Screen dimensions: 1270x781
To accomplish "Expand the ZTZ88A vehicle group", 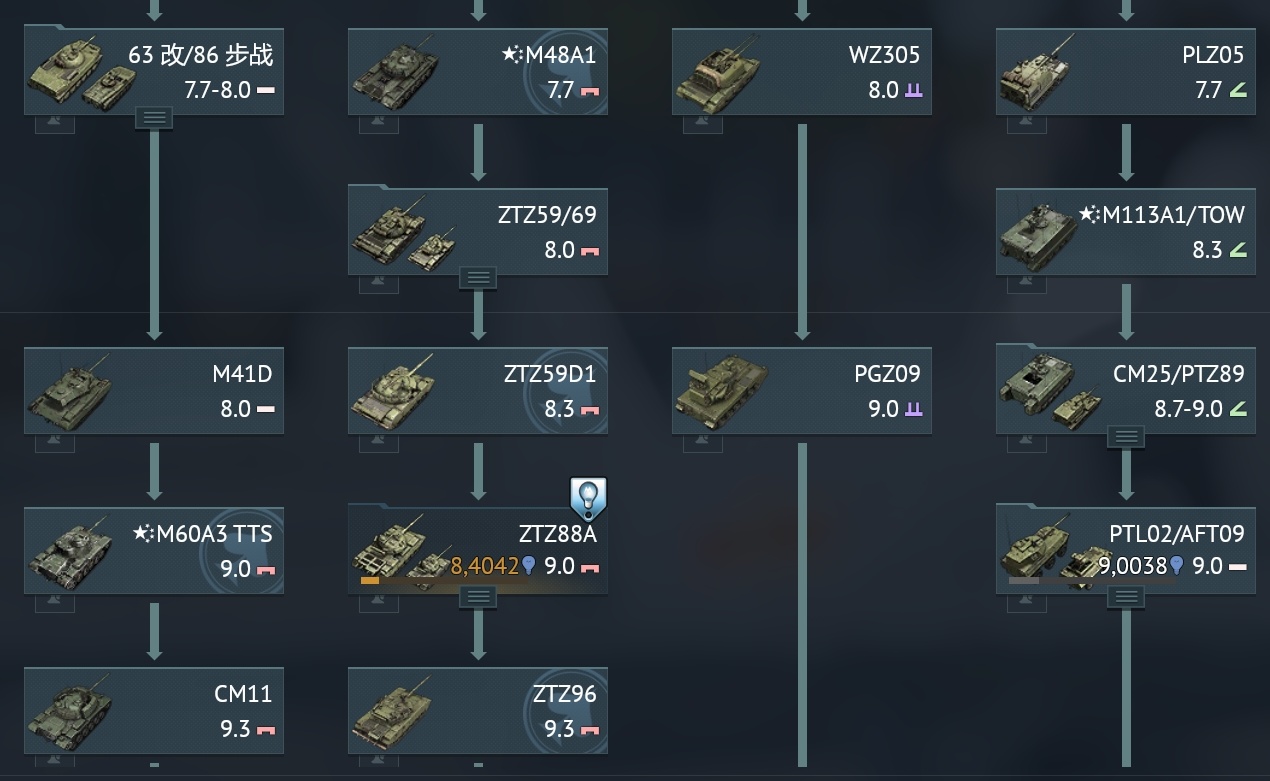I will pos(478,597).
